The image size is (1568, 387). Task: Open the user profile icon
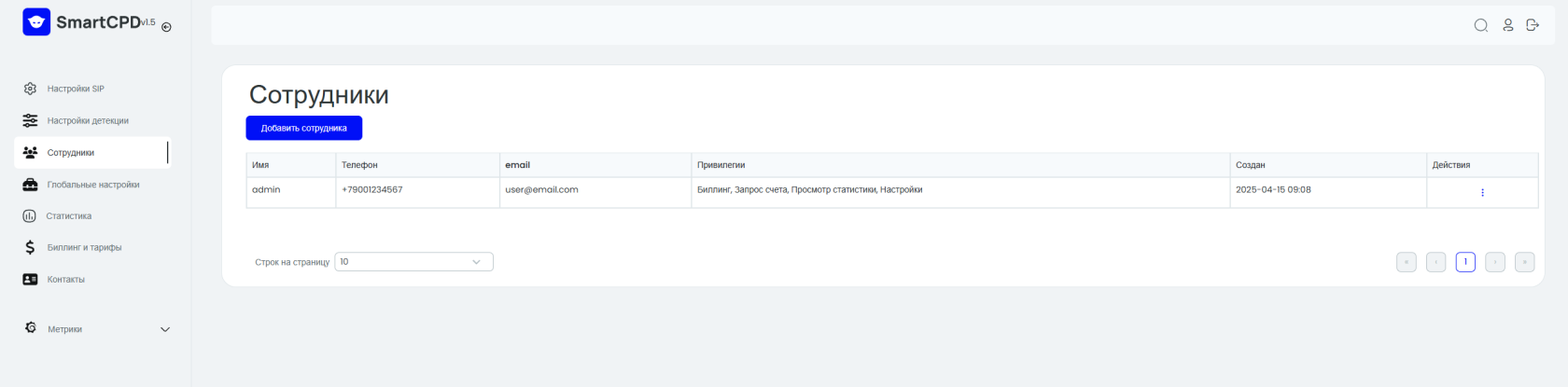pos(1507,25)
